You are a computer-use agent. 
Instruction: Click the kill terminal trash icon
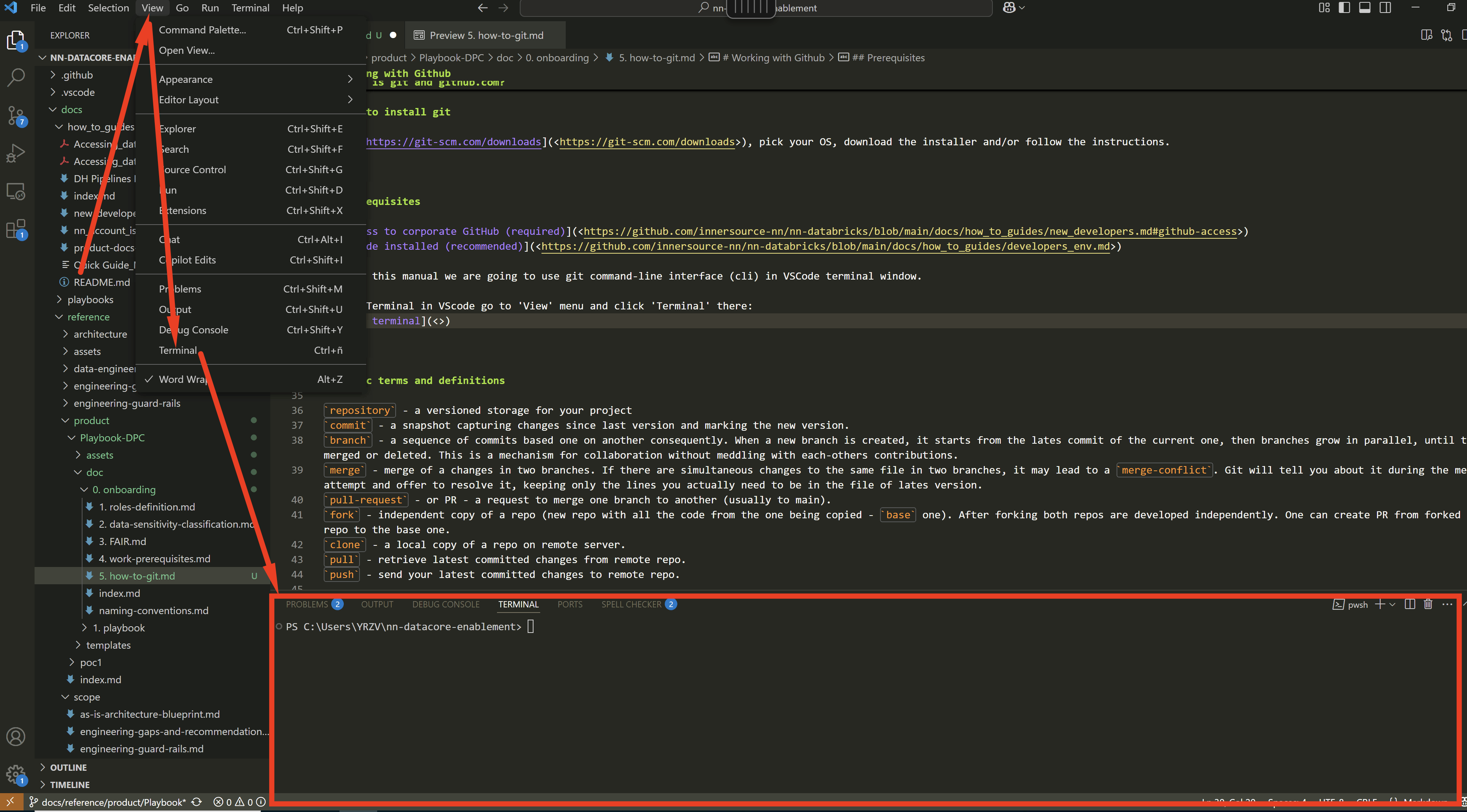(x=1428, y=604)
